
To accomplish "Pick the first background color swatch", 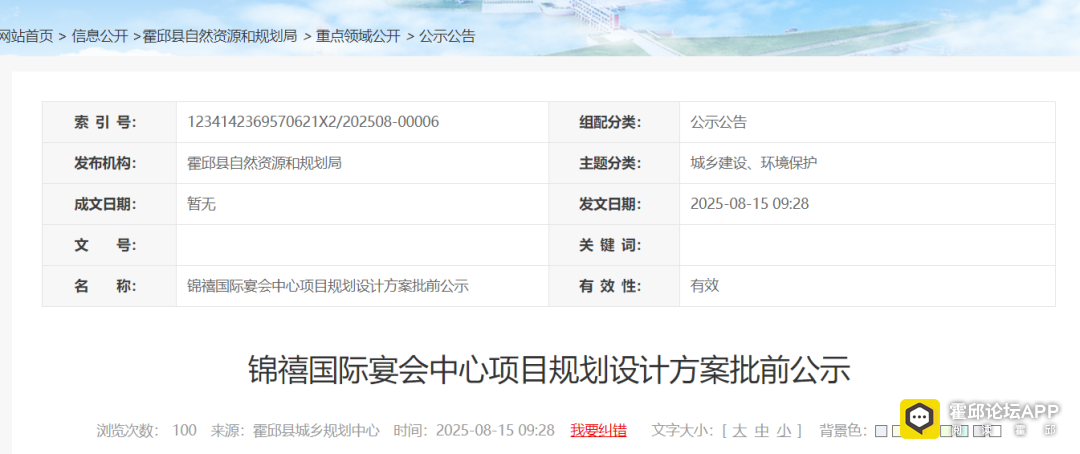I will [881, 431].
